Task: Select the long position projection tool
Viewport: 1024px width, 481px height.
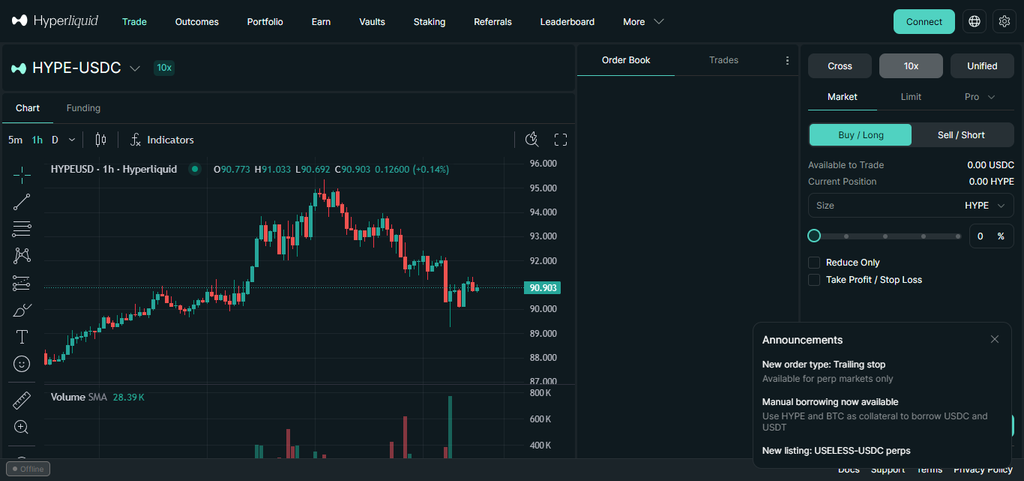Action: point(22,283)
